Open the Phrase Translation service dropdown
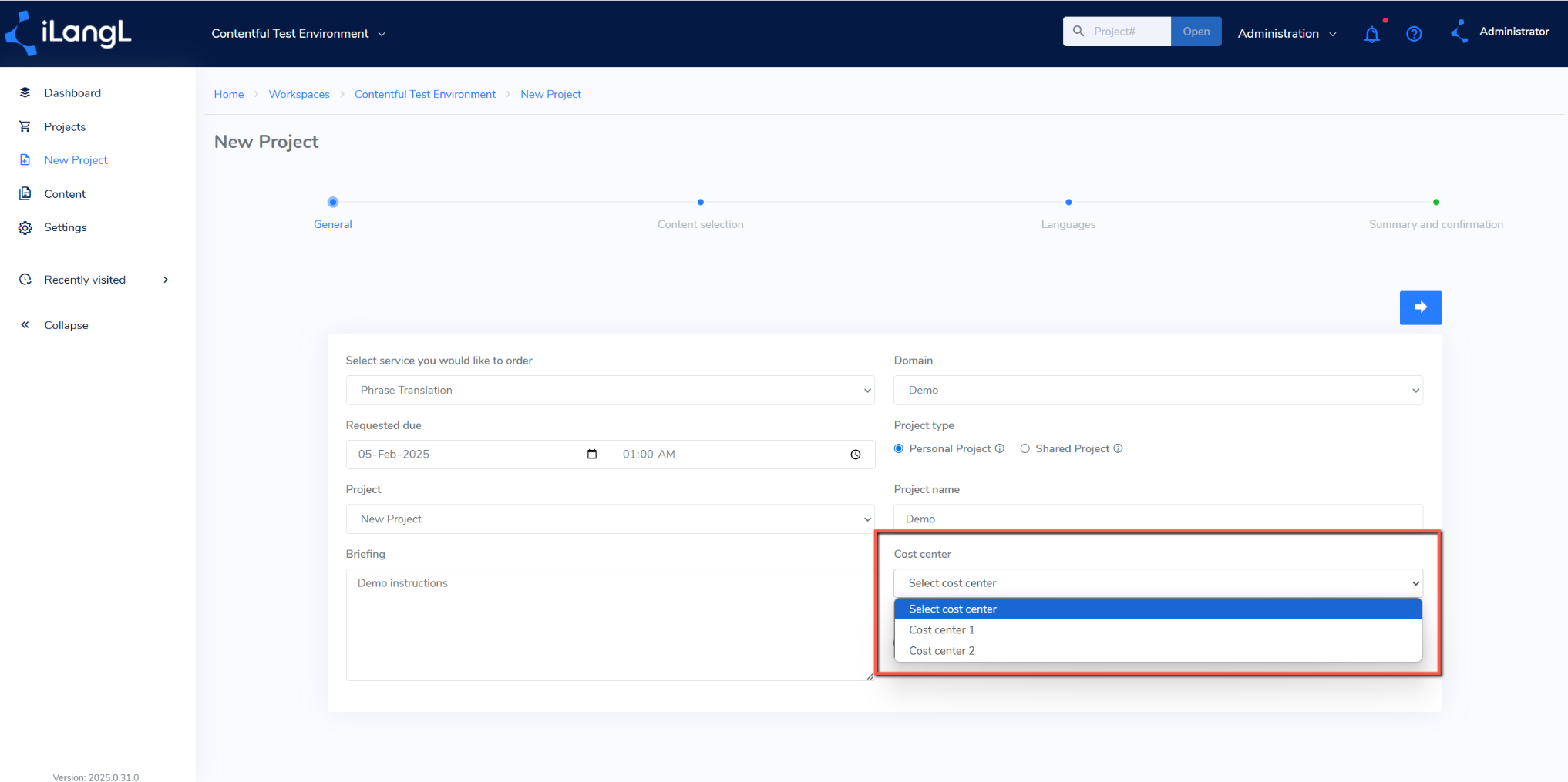 coord(611,390)
